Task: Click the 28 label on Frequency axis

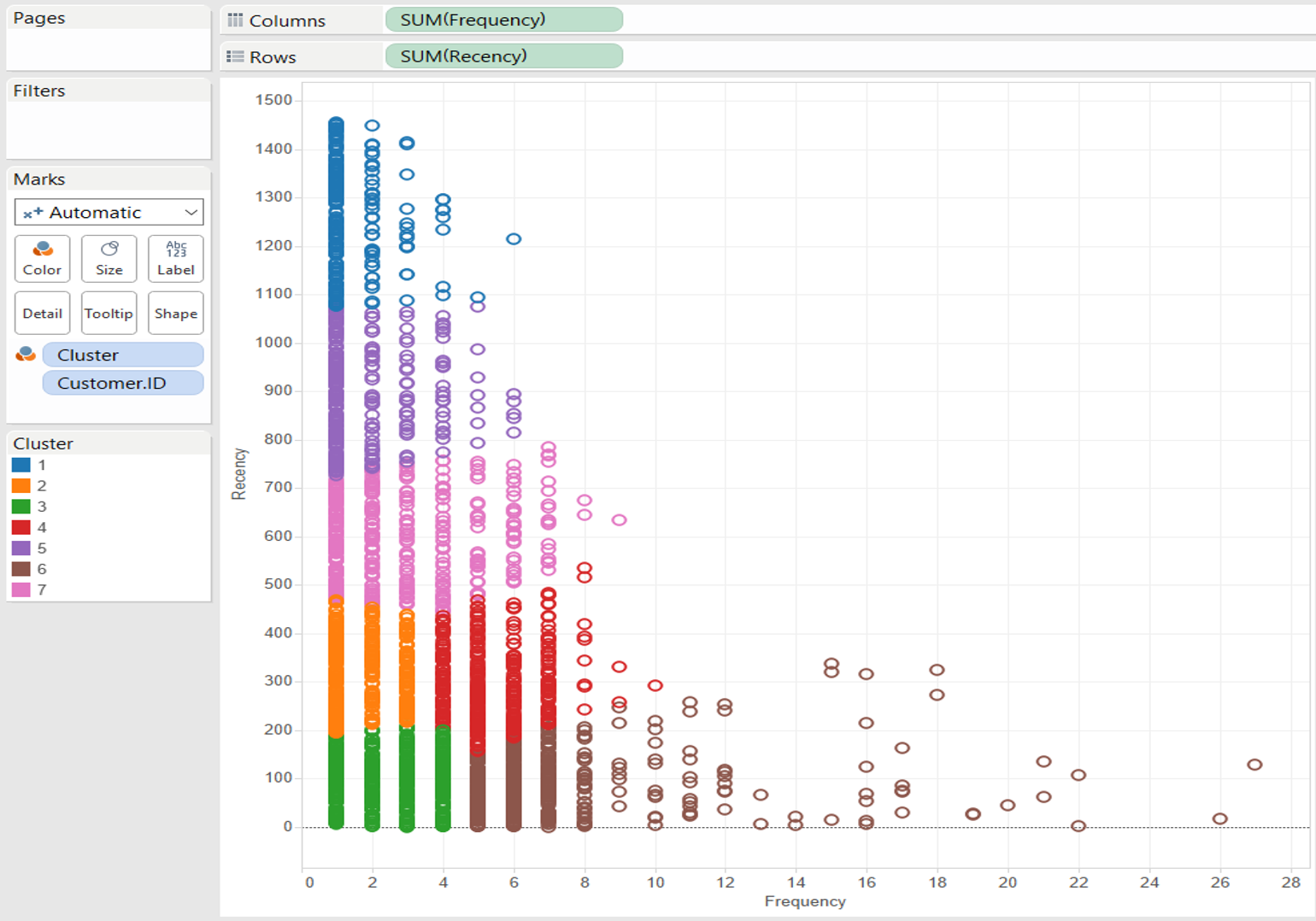Action: tap(1290, 882)
